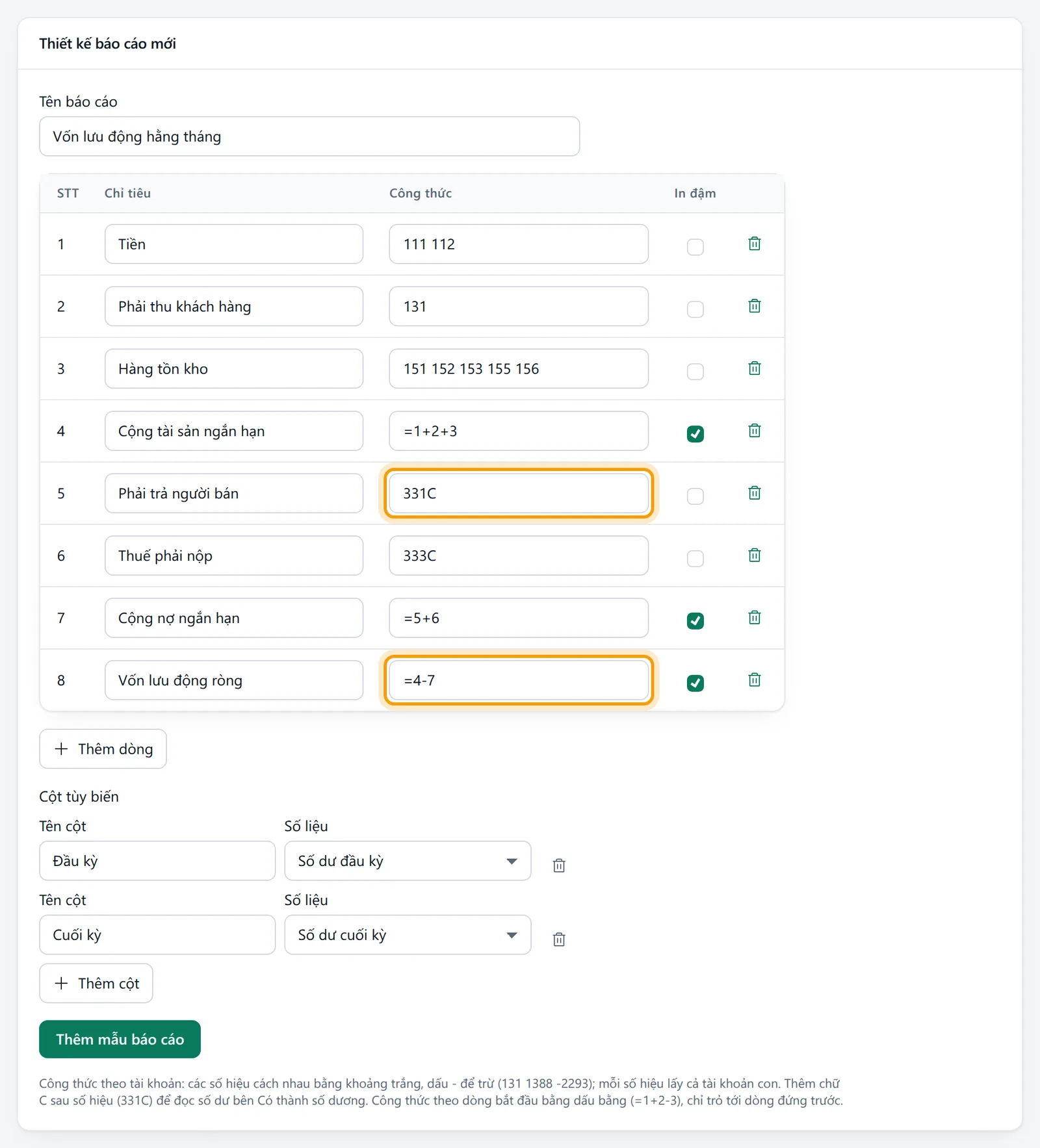Edit the Tên báo cáo name field
The width and height of the screenshot is (1040, 1148).
pos(309,136)
